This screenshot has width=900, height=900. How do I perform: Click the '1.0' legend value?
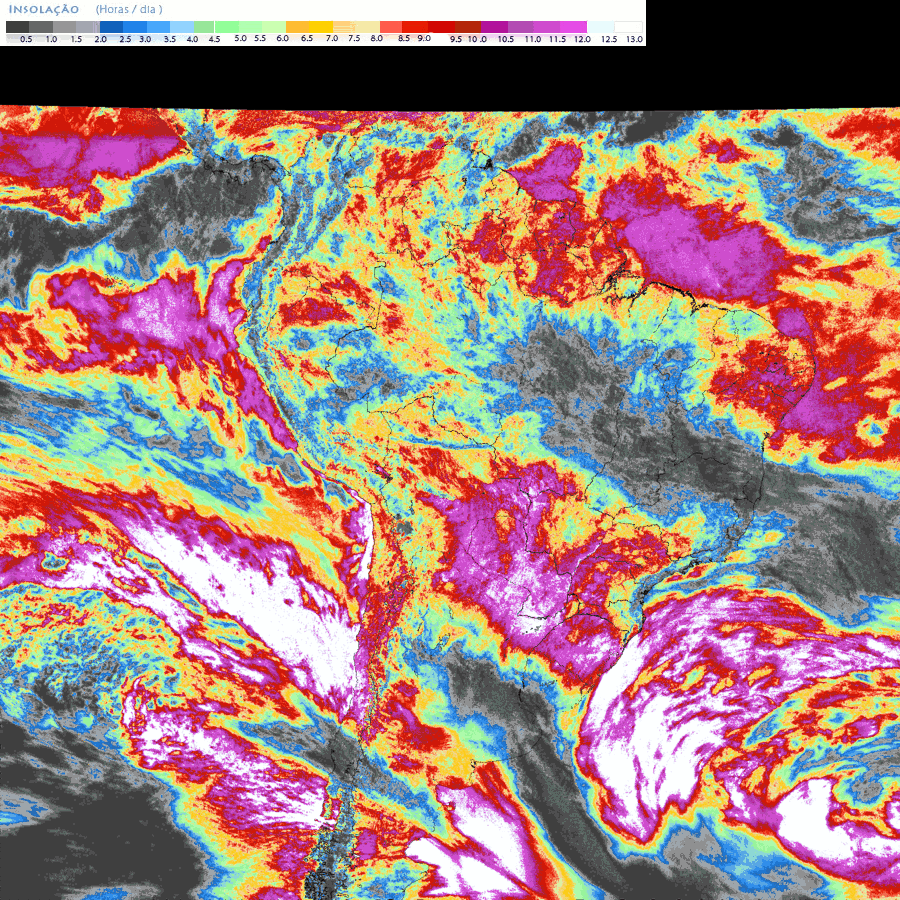51,39
